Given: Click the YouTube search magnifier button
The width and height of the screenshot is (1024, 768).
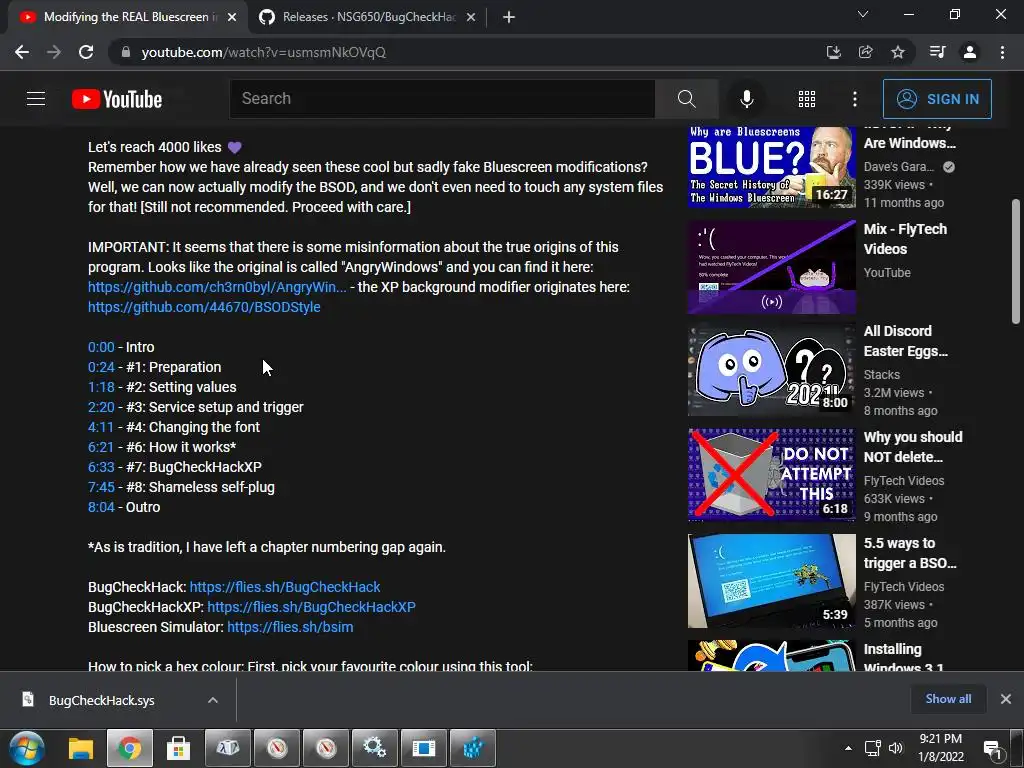Looking at the screenshot, I should [686, 99].
